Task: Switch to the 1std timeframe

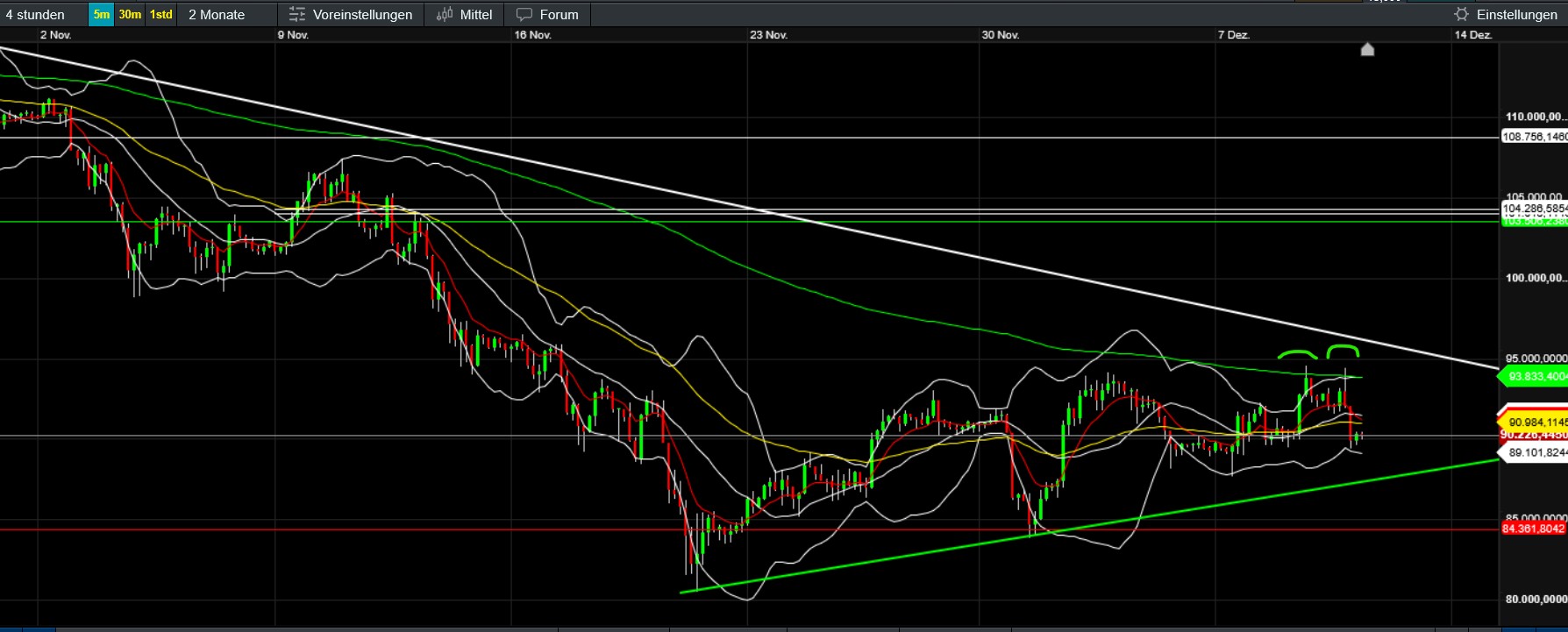Action: 161,15
